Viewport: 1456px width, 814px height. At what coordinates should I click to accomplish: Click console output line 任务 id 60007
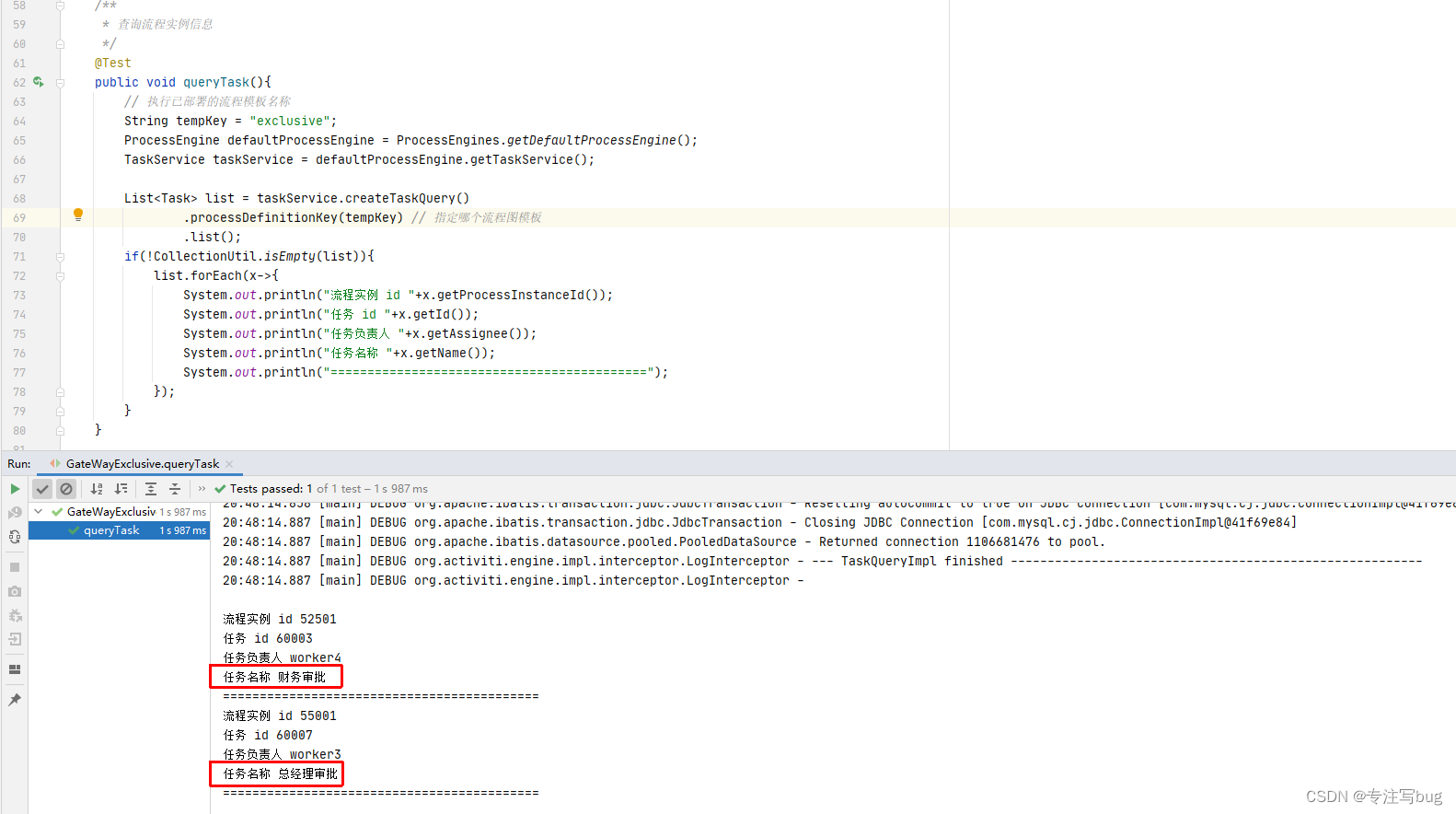(268, 735)
